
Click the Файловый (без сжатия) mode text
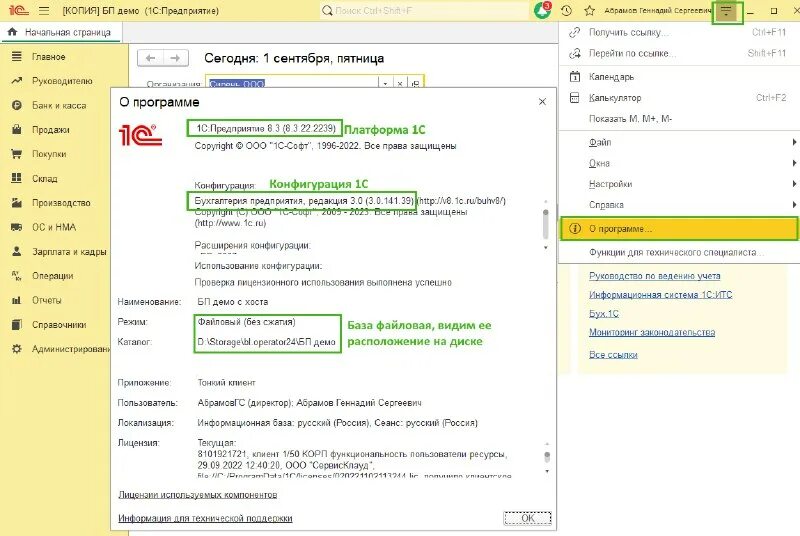pos(246,322)
